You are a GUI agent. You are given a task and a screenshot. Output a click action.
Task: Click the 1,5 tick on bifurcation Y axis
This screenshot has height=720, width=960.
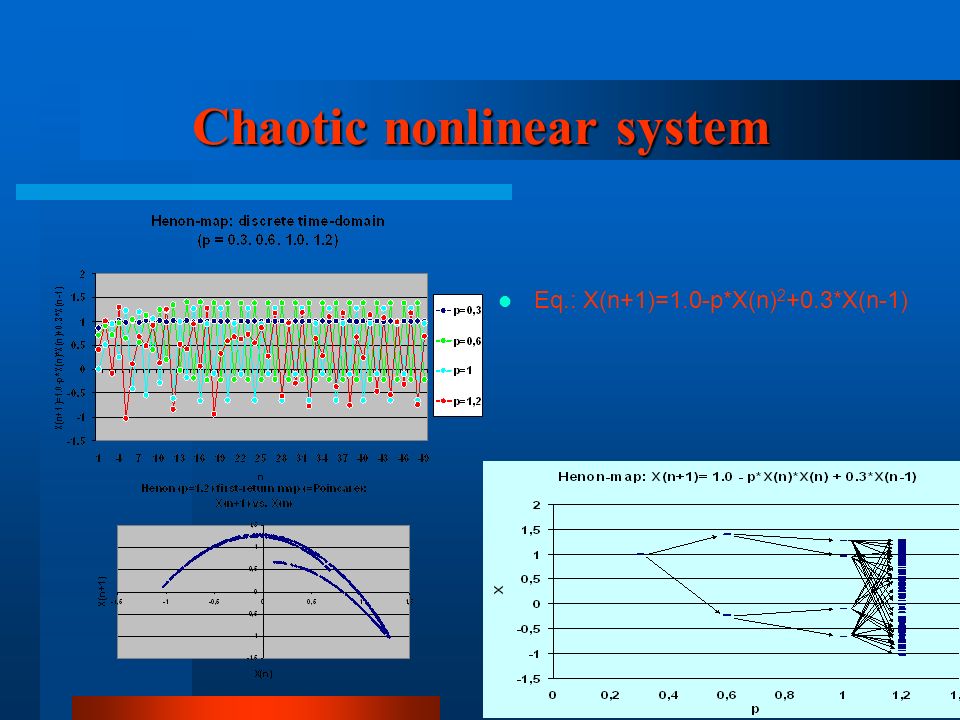[531, 530]
